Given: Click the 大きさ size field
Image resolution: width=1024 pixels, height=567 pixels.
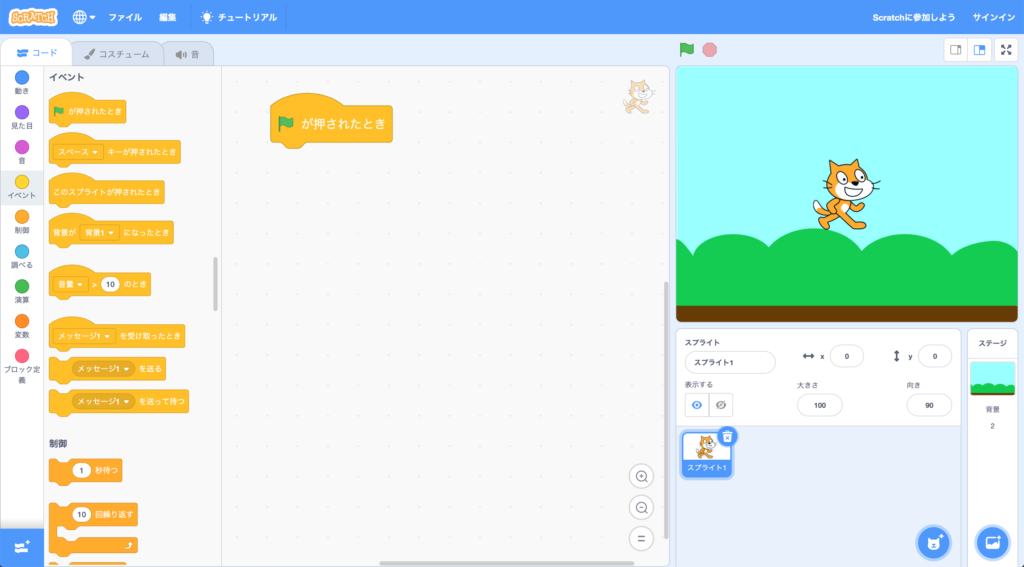Looking at the screenshot, I should click(820, 405).
